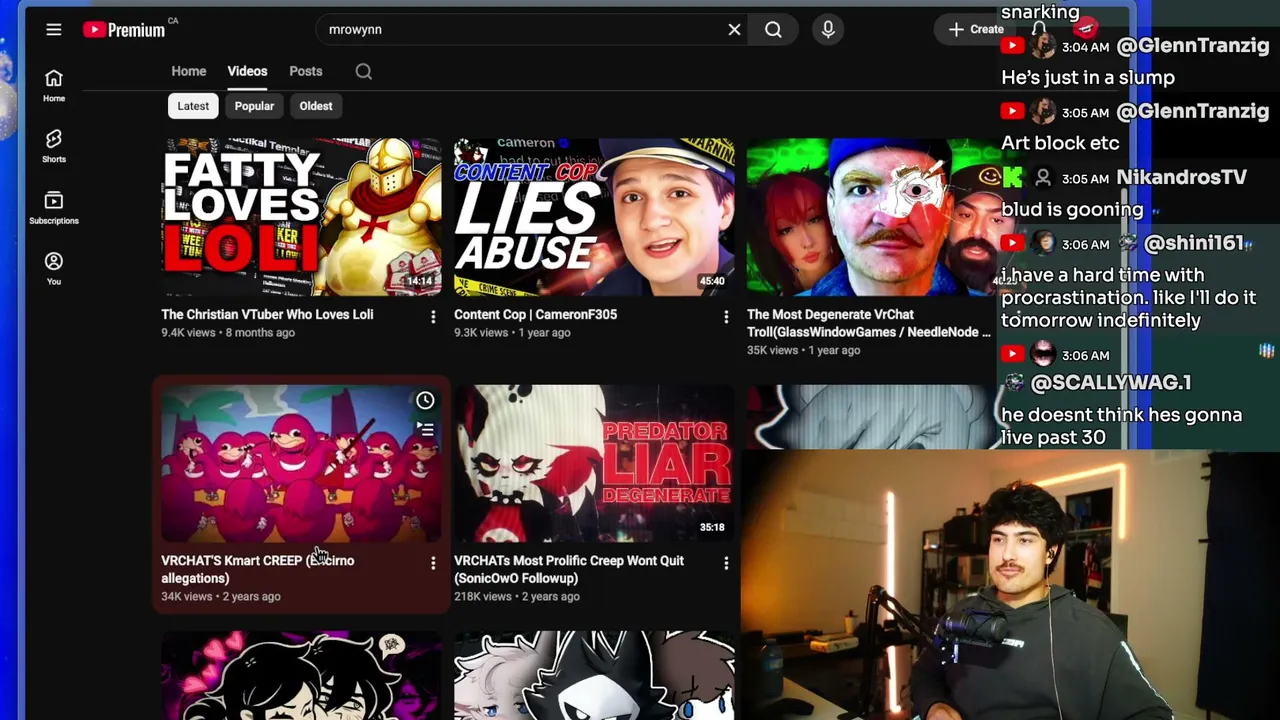The width and height of the screenshot is (1280, 720).
Task: Open more options for The Christian VTuber video
Action: point(433,317)
